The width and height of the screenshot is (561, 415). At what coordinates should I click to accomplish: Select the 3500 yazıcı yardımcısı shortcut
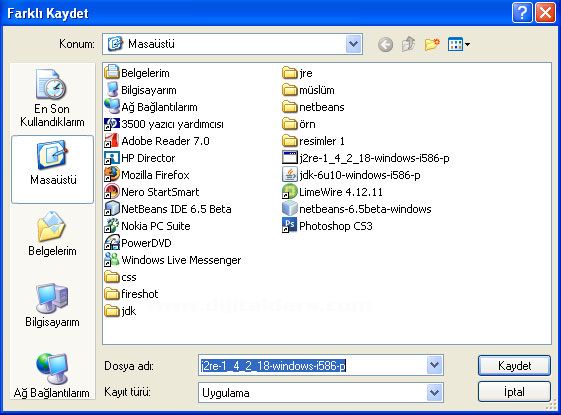(164, 124)
